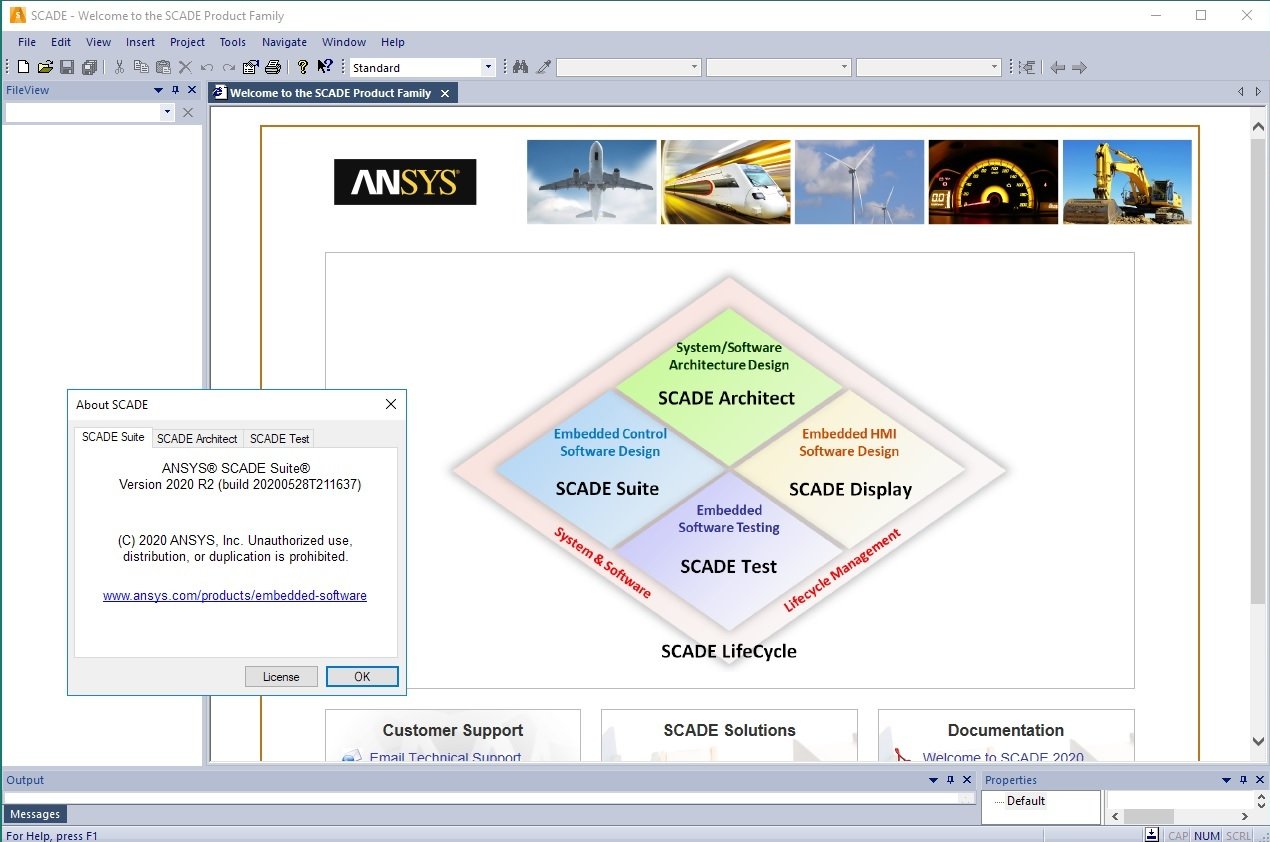
Task: Click the Print toolbar icon
Action: click(272, 67)
